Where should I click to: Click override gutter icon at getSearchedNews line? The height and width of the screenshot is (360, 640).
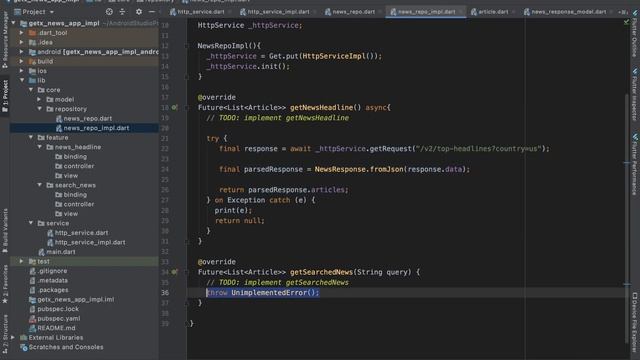[x=174, y=272]
